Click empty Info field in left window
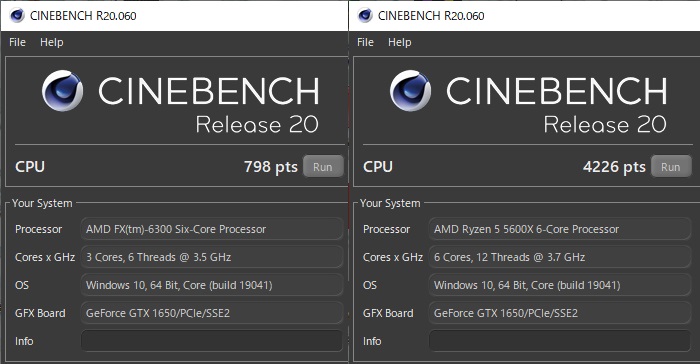 pyautogui.click(x=212, y=341)
